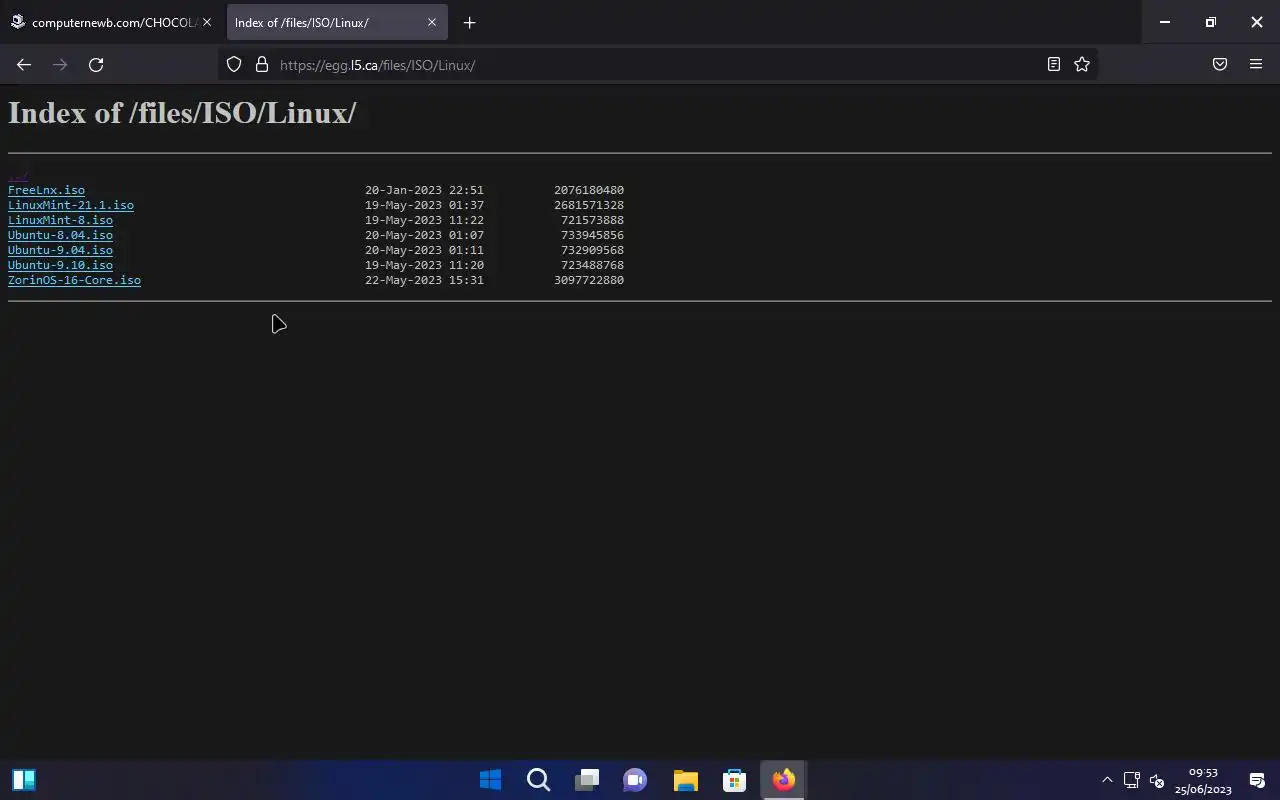Open a new browser tab
Viewport: 1280px width, 800px height.
469,22
